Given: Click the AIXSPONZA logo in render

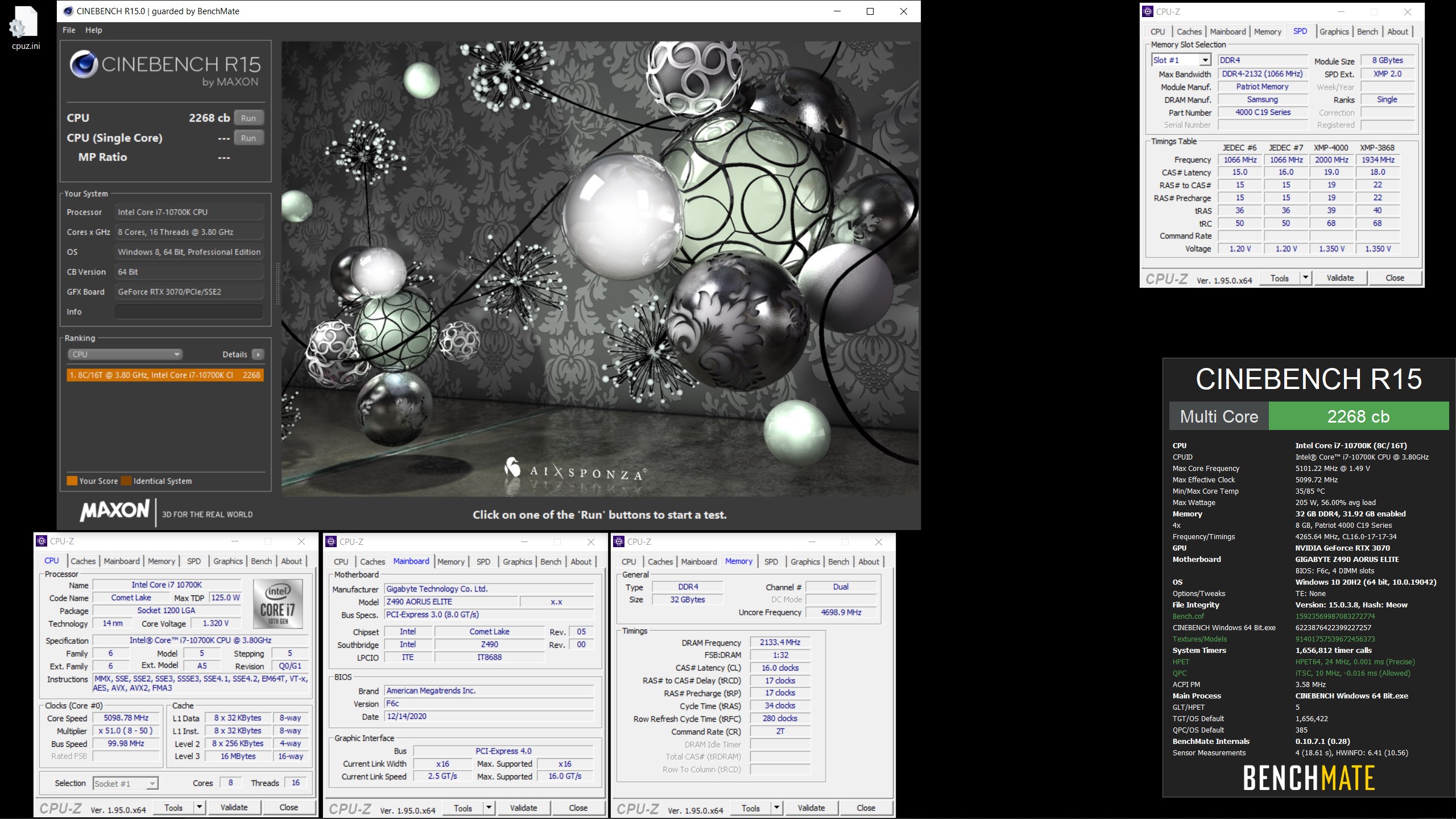Looking at the screenshot, I should click(x=576, y=471).
